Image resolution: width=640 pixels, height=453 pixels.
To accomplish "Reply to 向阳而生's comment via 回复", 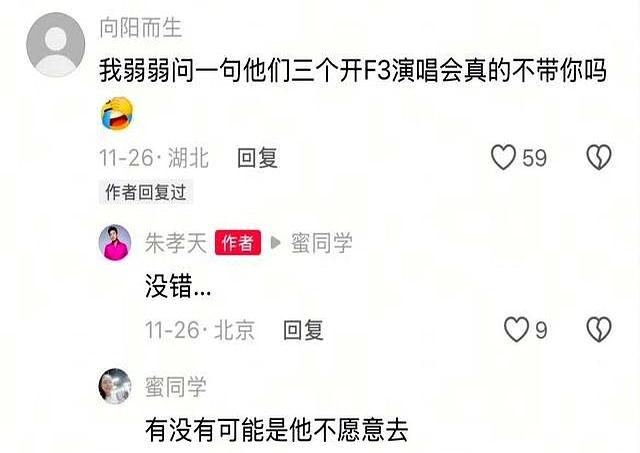I will 258,158.
